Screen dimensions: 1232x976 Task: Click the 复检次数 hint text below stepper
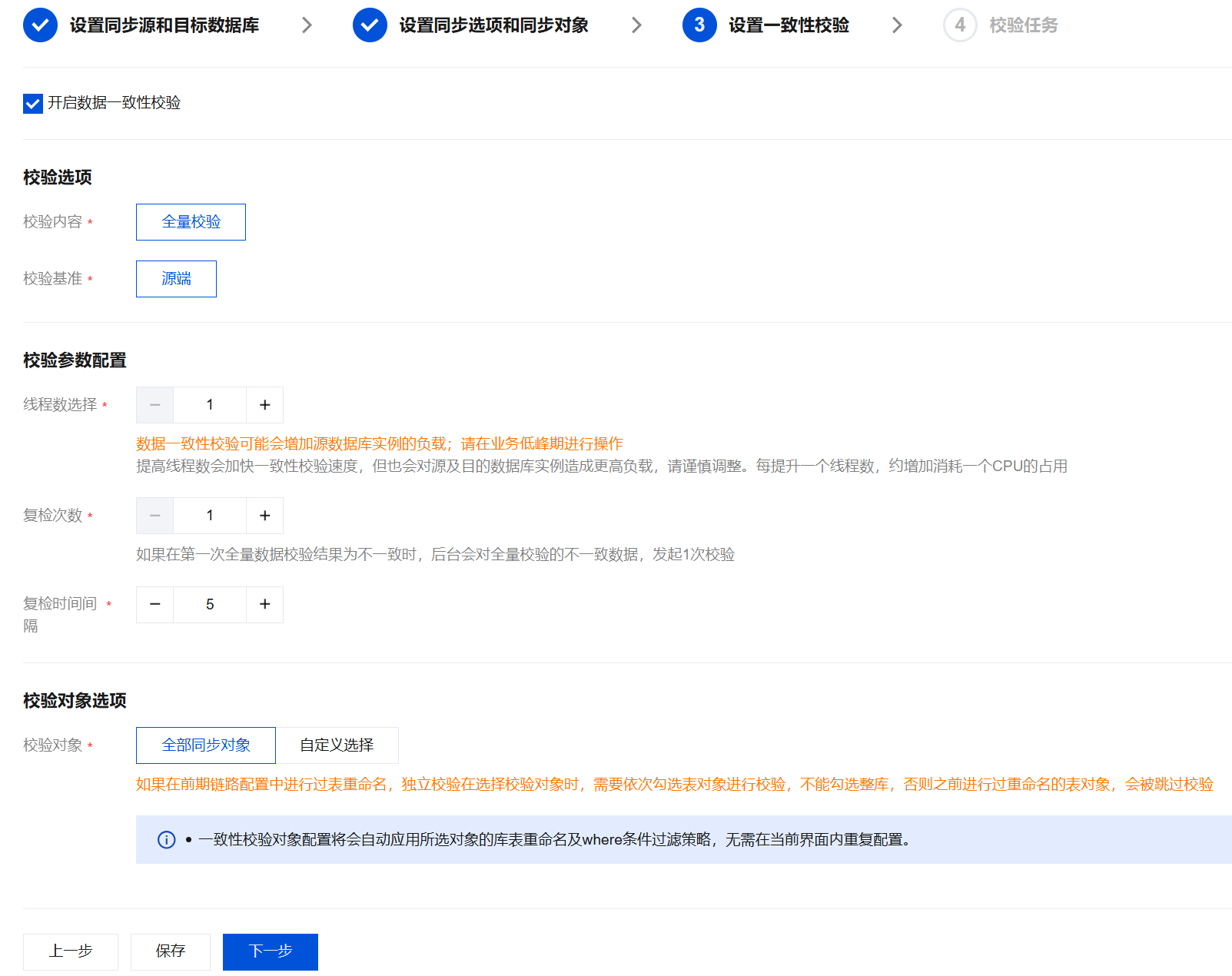(x=436, y=555)
